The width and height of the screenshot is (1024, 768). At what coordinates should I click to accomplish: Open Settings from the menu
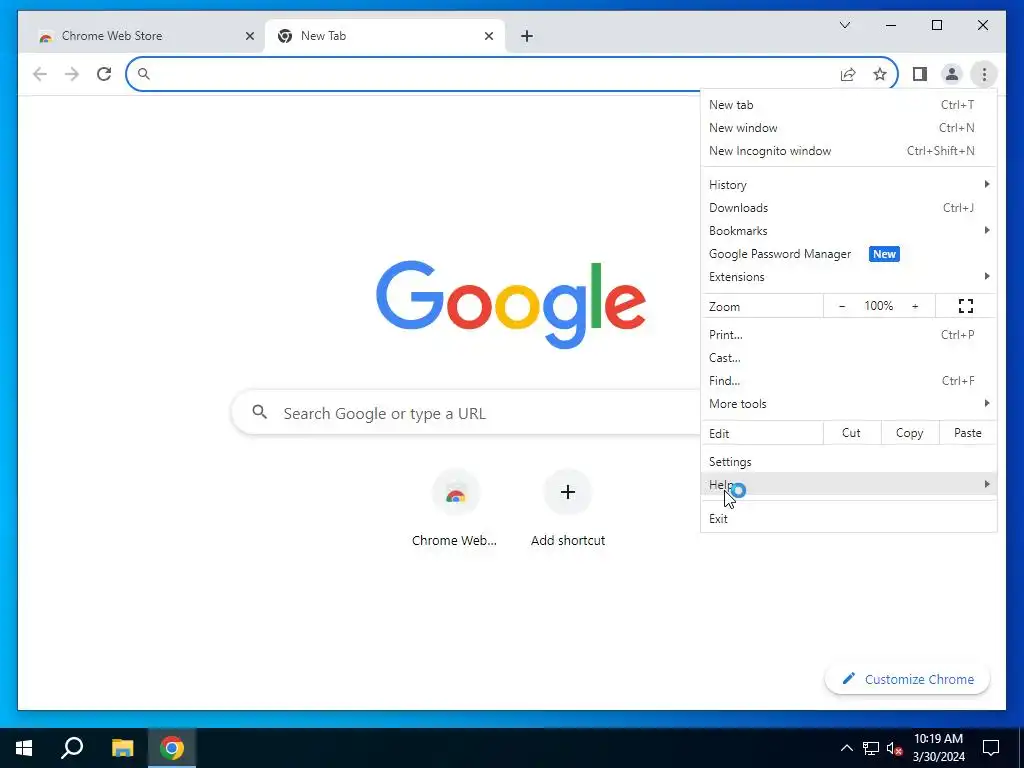coord(848,462)
